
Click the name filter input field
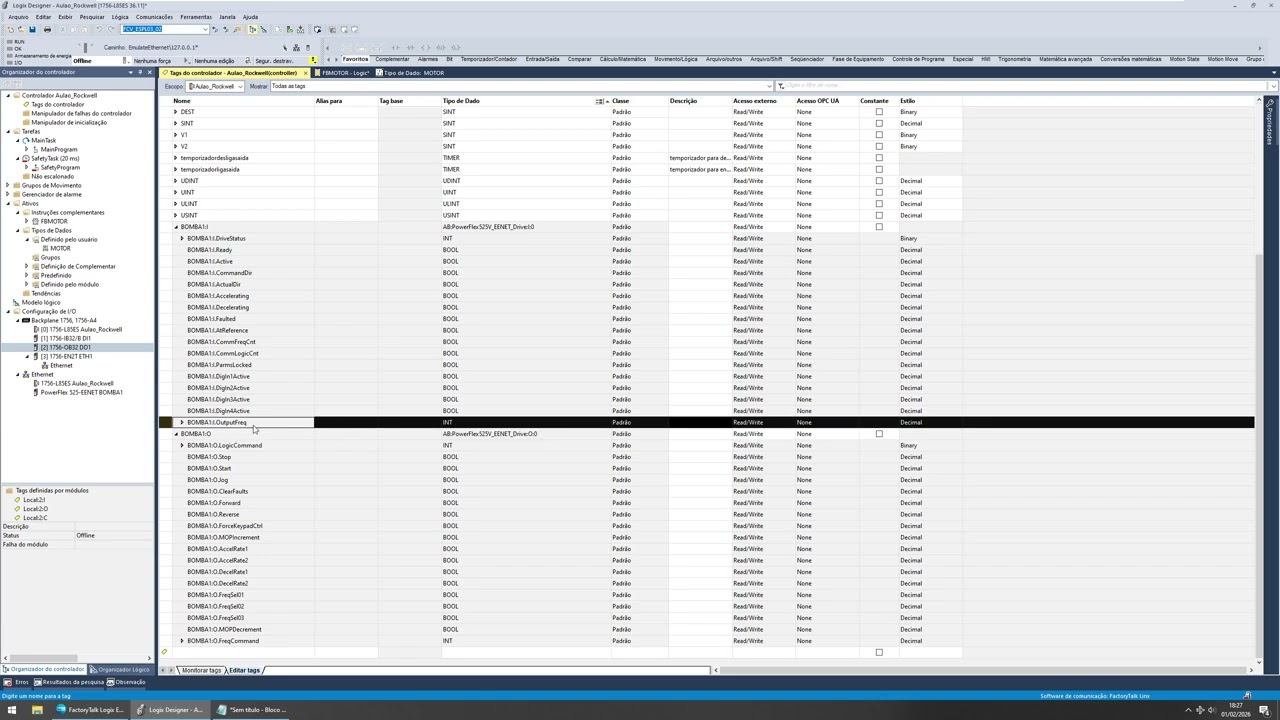pyautogui.click(x=1026, y=86)
